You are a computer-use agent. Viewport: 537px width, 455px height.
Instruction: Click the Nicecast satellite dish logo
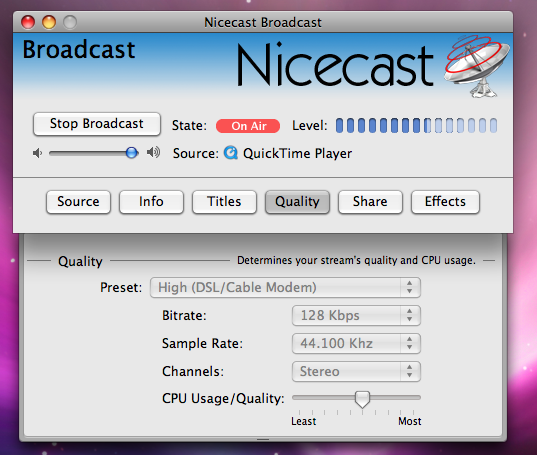477,66
